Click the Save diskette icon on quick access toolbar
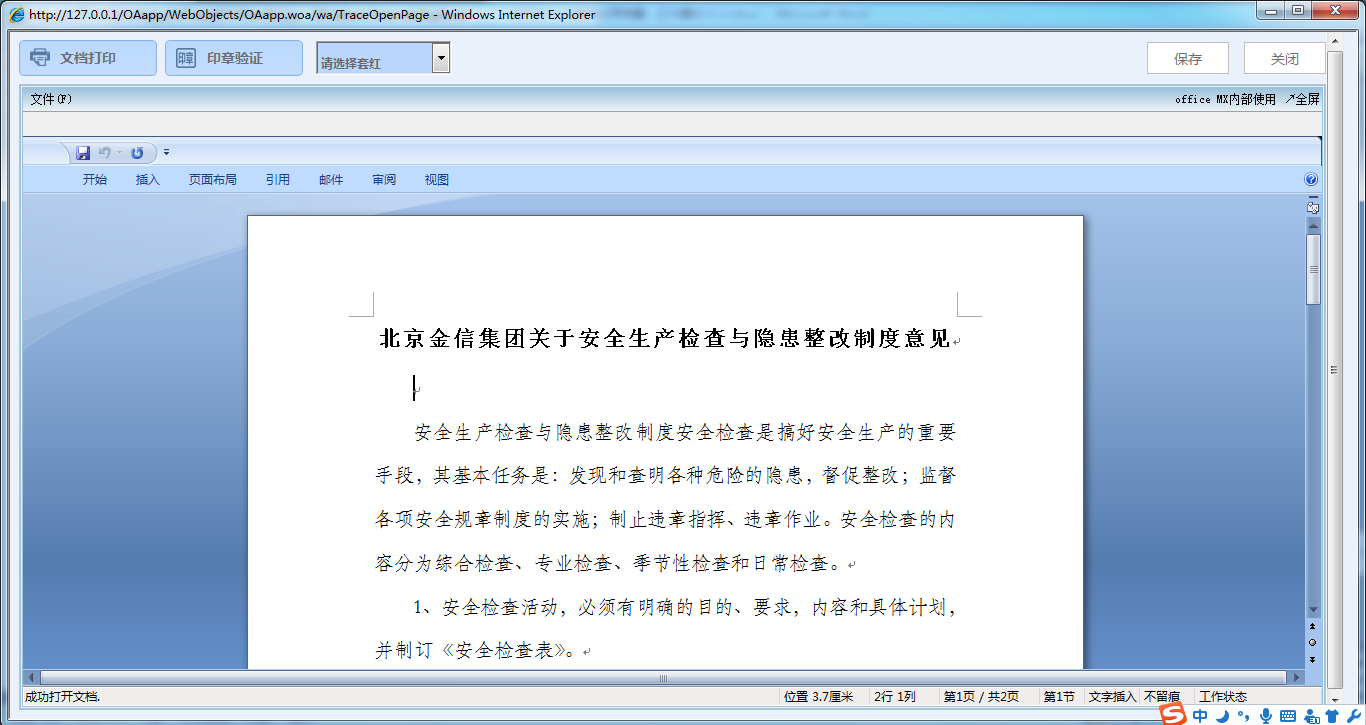Image resolution: width=1366 pixels, height=725 pixels. (83, 152)
